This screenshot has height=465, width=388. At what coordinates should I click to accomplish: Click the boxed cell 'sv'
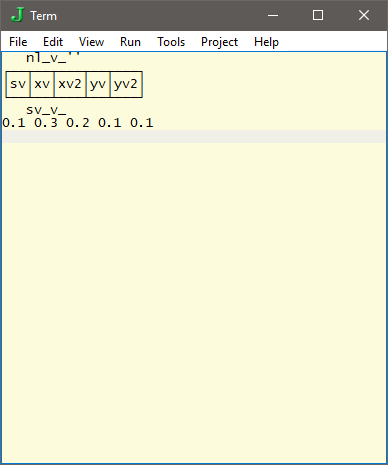click(18, 84)
